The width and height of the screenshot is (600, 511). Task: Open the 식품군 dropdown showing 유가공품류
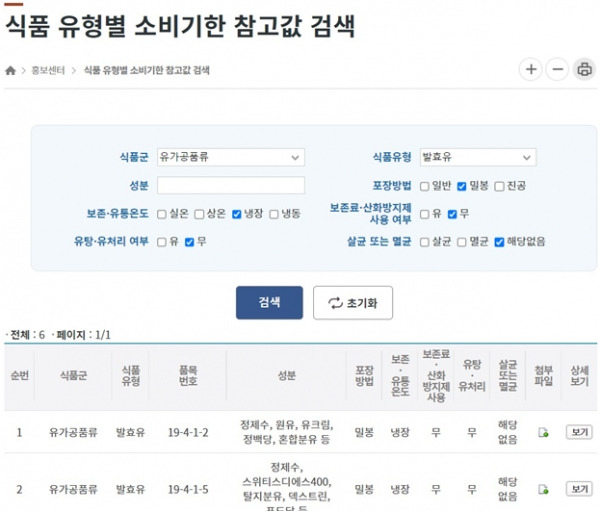(231, 157)
